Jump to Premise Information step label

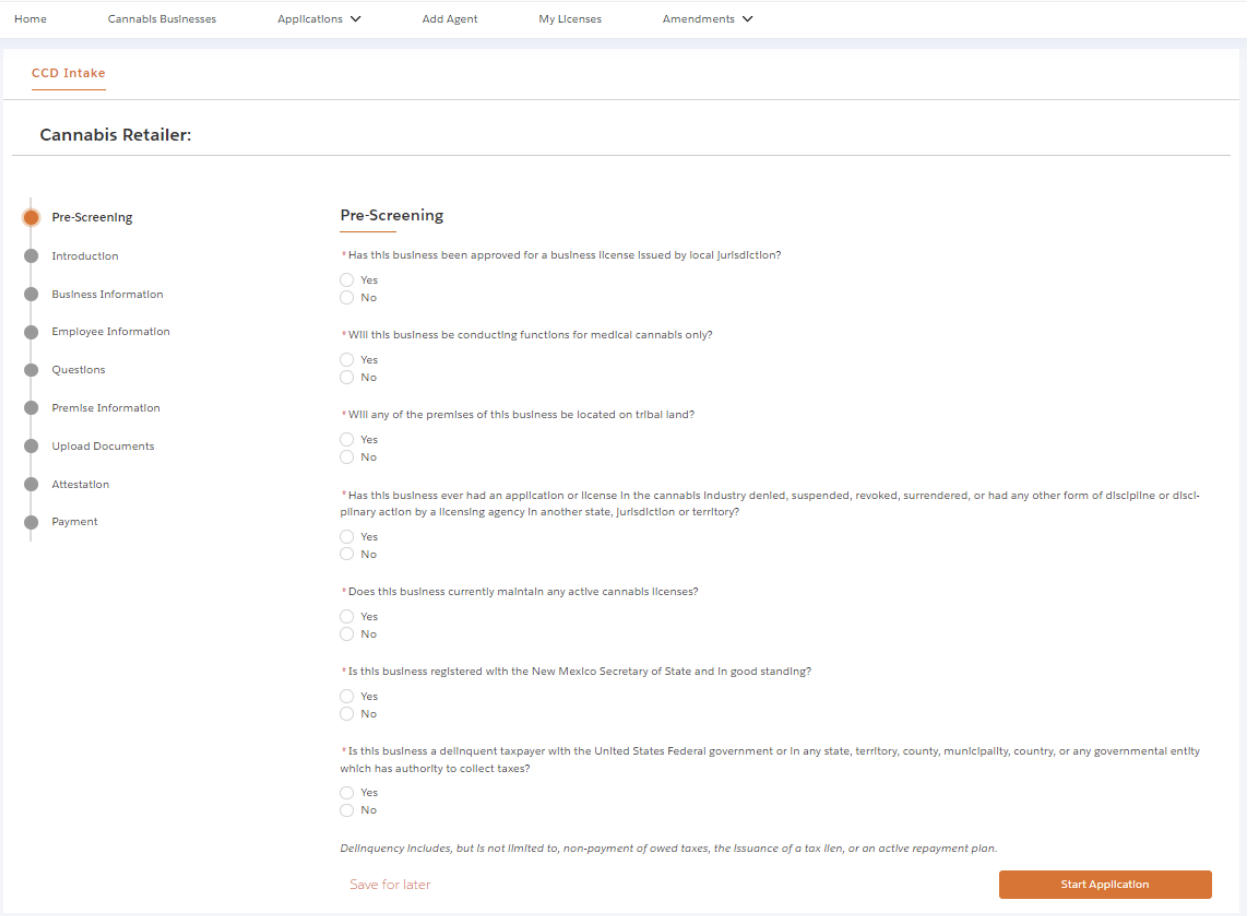point(106,408)
